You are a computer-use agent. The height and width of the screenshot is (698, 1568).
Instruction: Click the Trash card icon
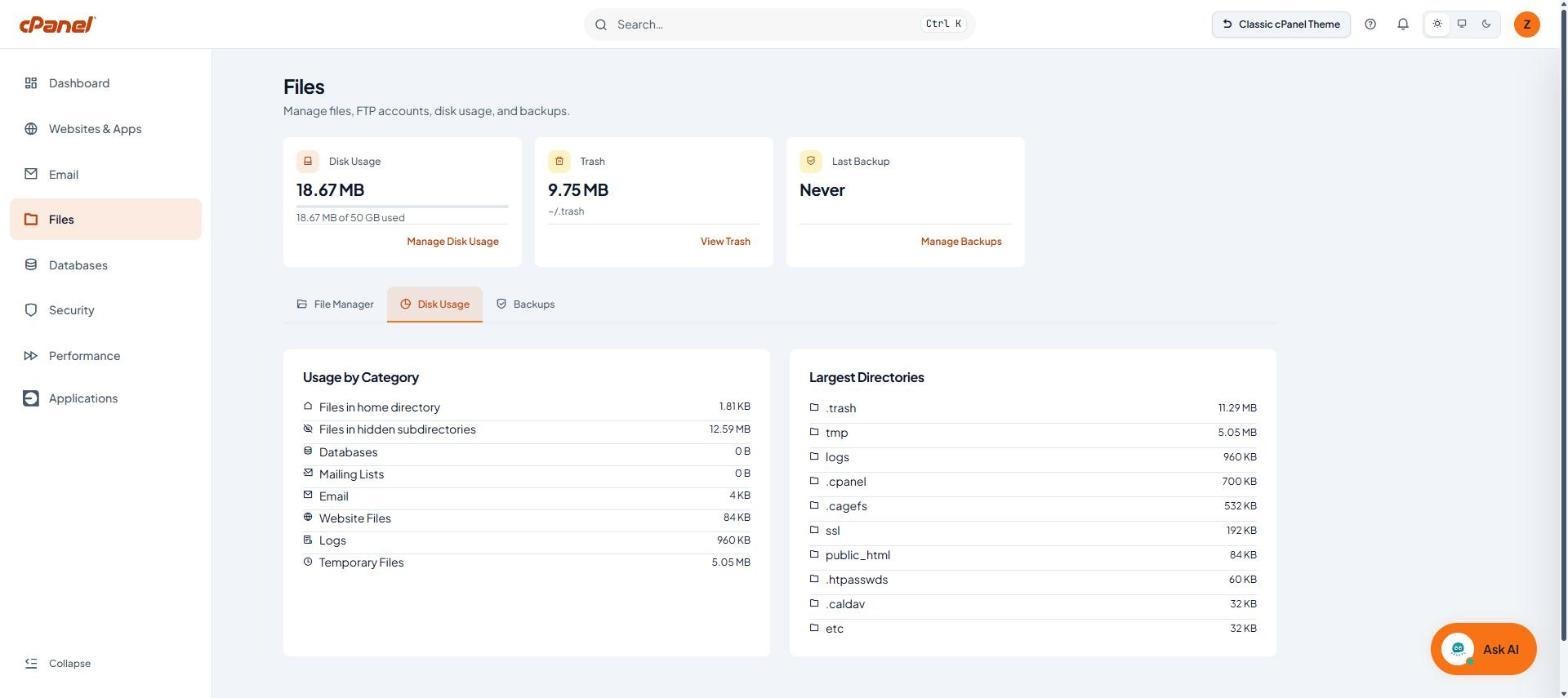pos(559,161)
